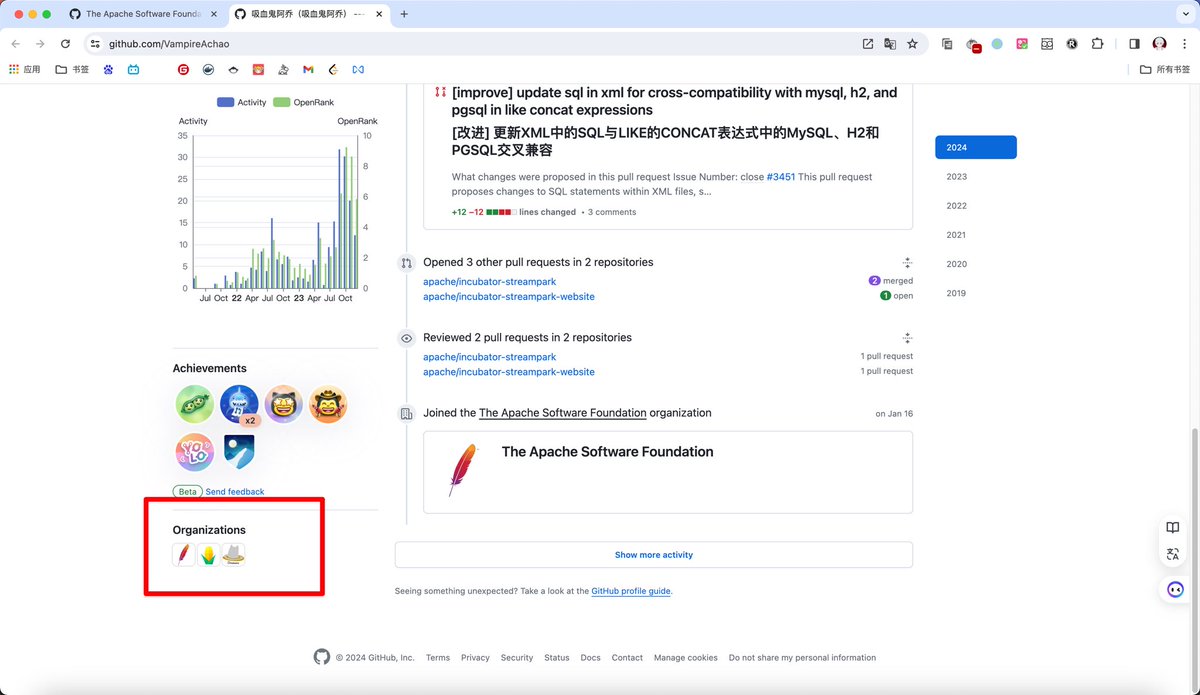The image size is (1200, 695).
Task: View the pea pod Pair Extraordinaire achievement
Action: (194, 404)
